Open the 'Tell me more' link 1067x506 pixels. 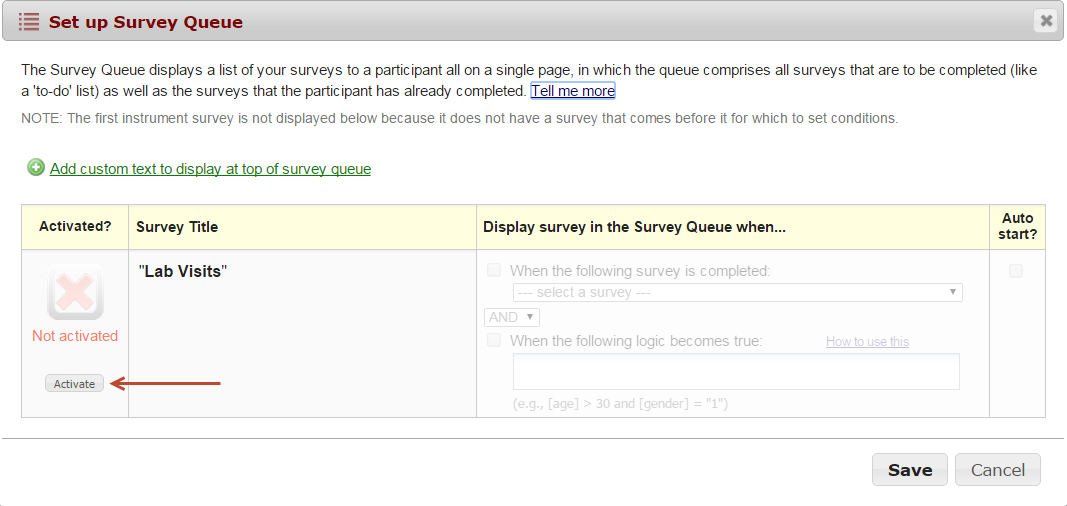[572, 91]
